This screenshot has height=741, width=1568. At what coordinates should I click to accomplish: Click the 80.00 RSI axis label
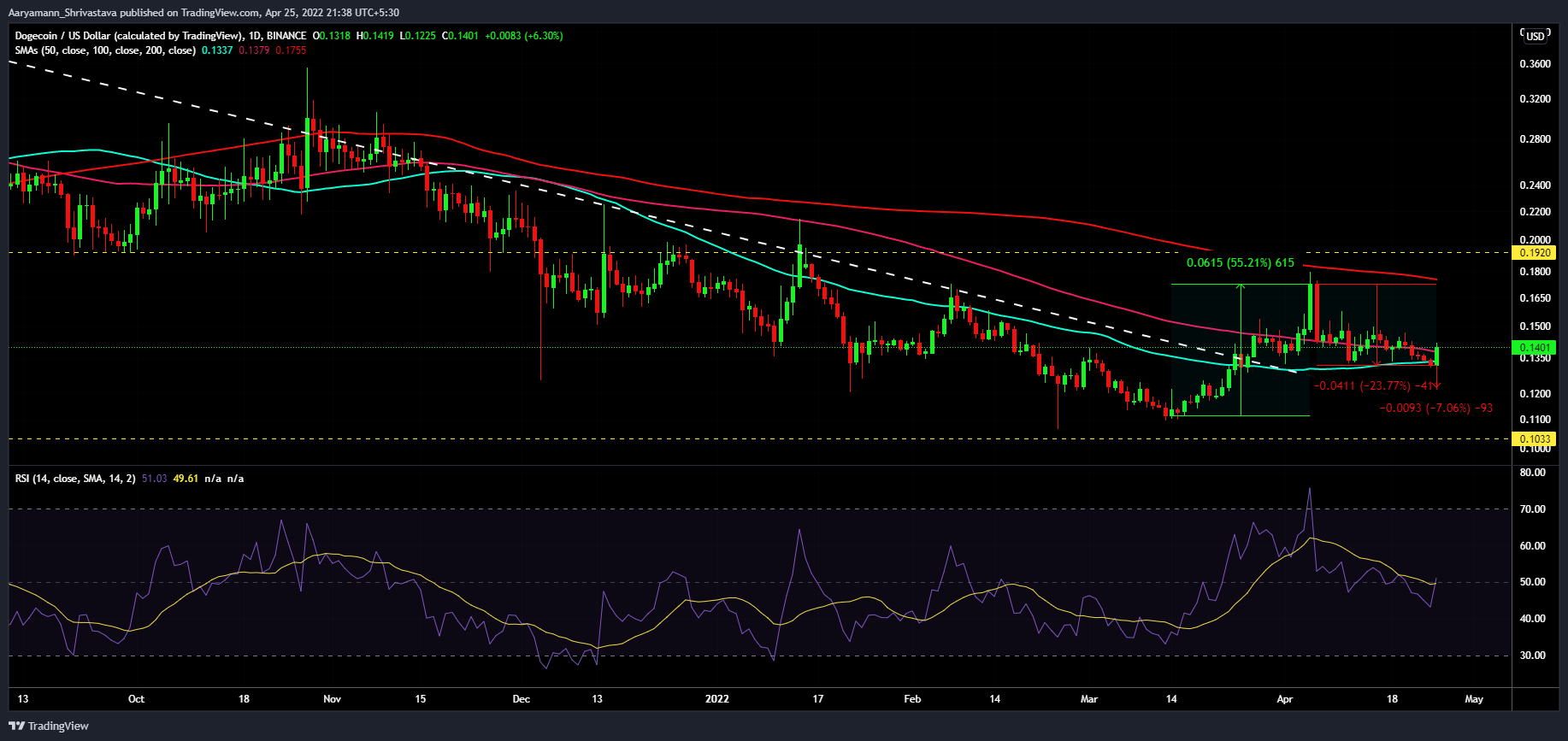coord(1533,473)
